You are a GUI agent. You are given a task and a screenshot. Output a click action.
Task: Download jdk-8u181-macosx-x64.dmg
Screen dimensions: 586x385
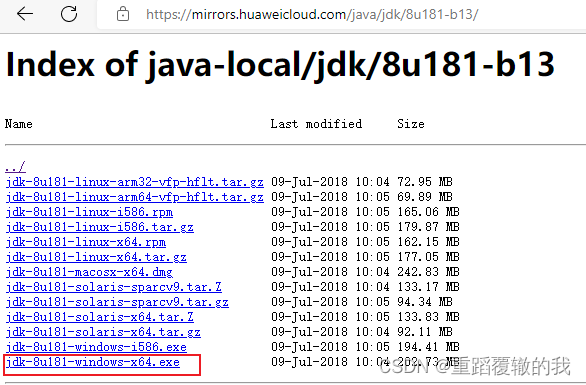(x=89, y=272)
